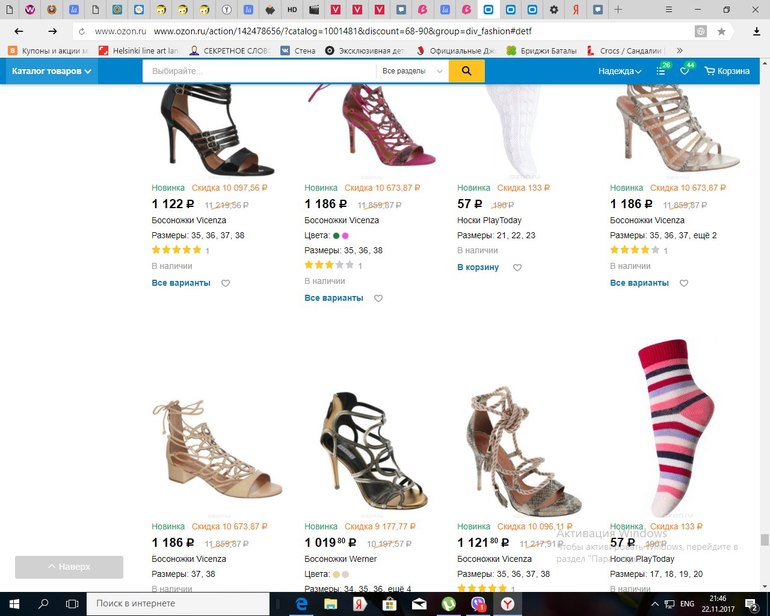
Task: Click В корзину for Носки PlayToday
Action: (x=478, y=268)
